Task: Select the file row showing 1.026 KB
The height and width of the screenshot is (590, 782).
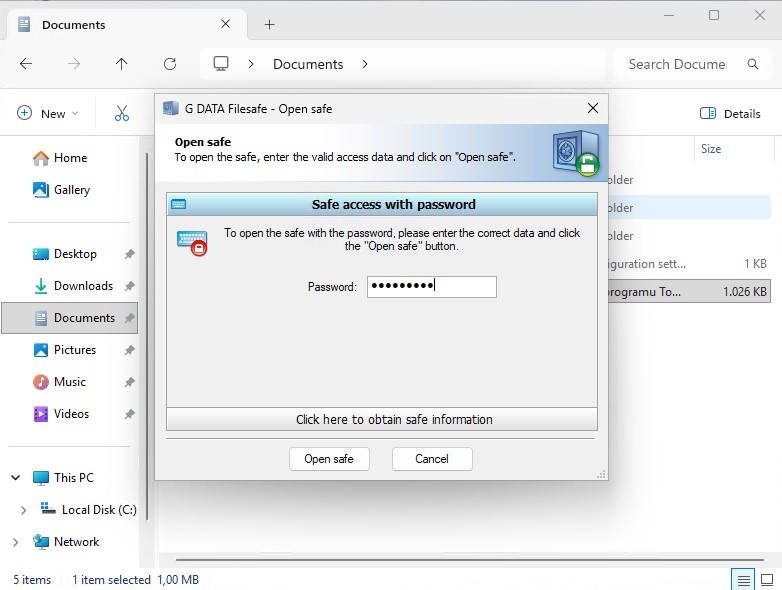Action: click(x=689, y=291)
